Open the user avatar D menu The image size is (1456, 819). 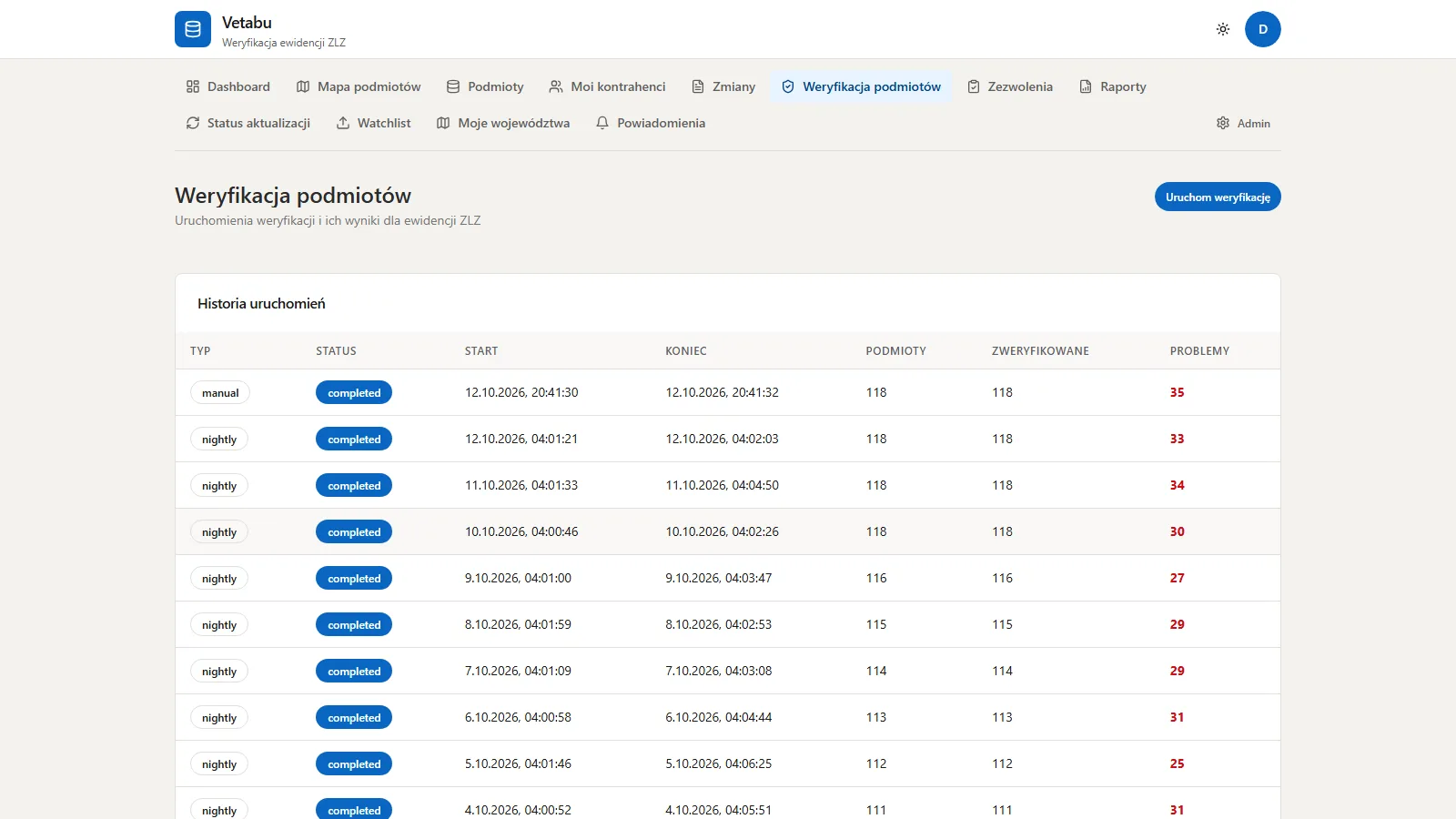1263,29
